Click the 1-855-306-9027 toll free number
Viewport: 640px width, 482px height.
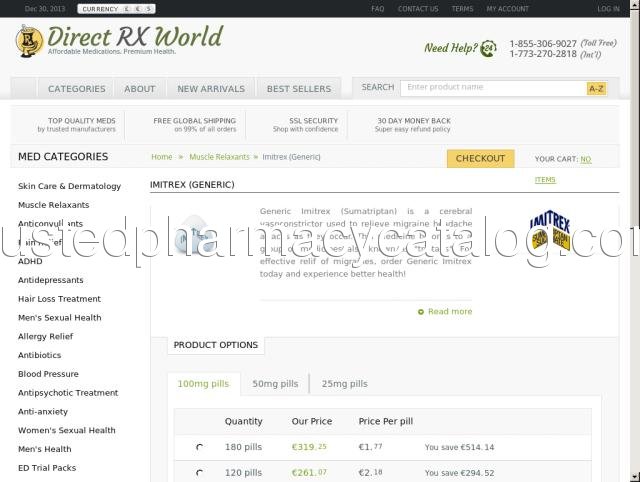[543, 44]
